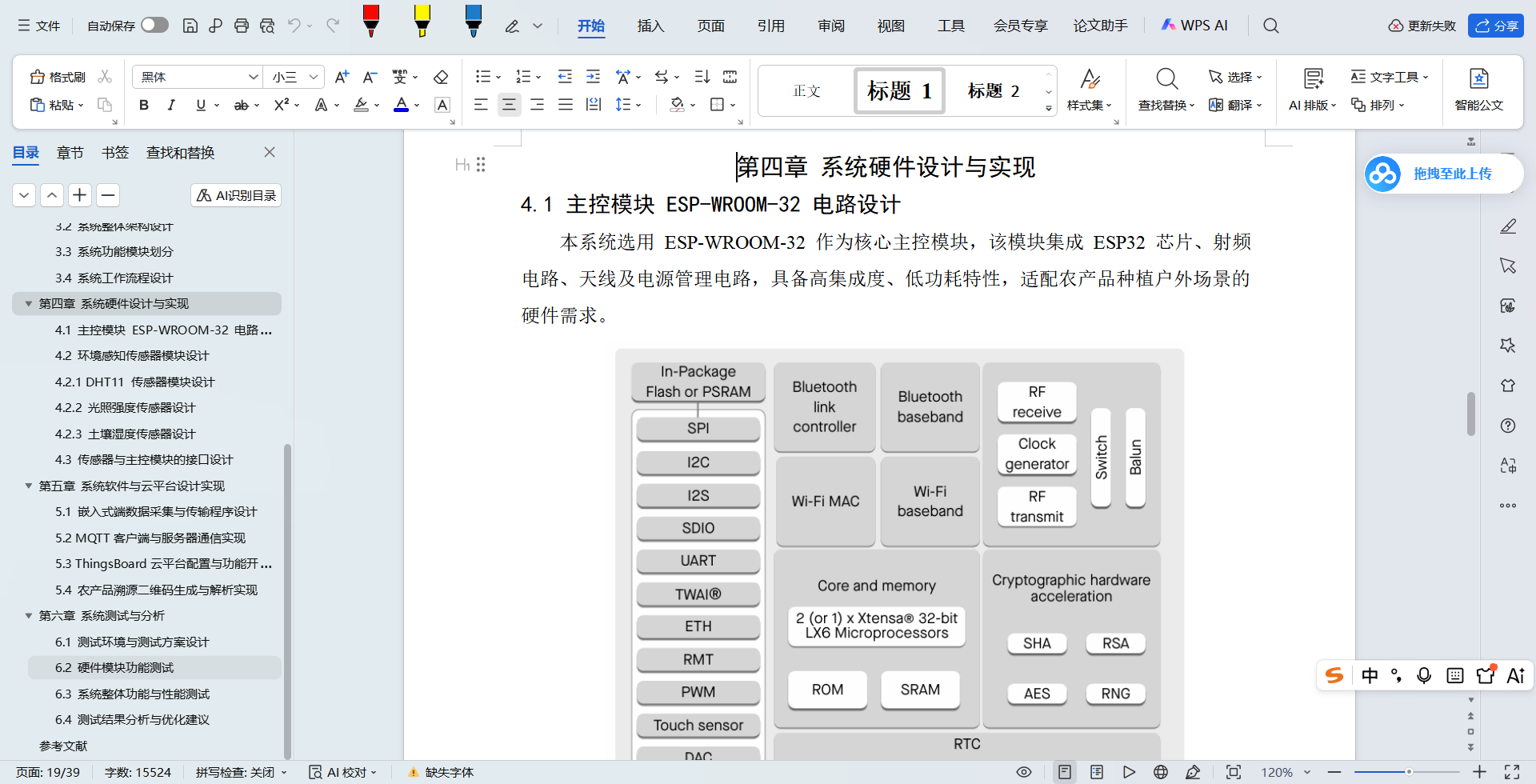Open the font name 黑体 dropdown

click(x=254, y=77)
